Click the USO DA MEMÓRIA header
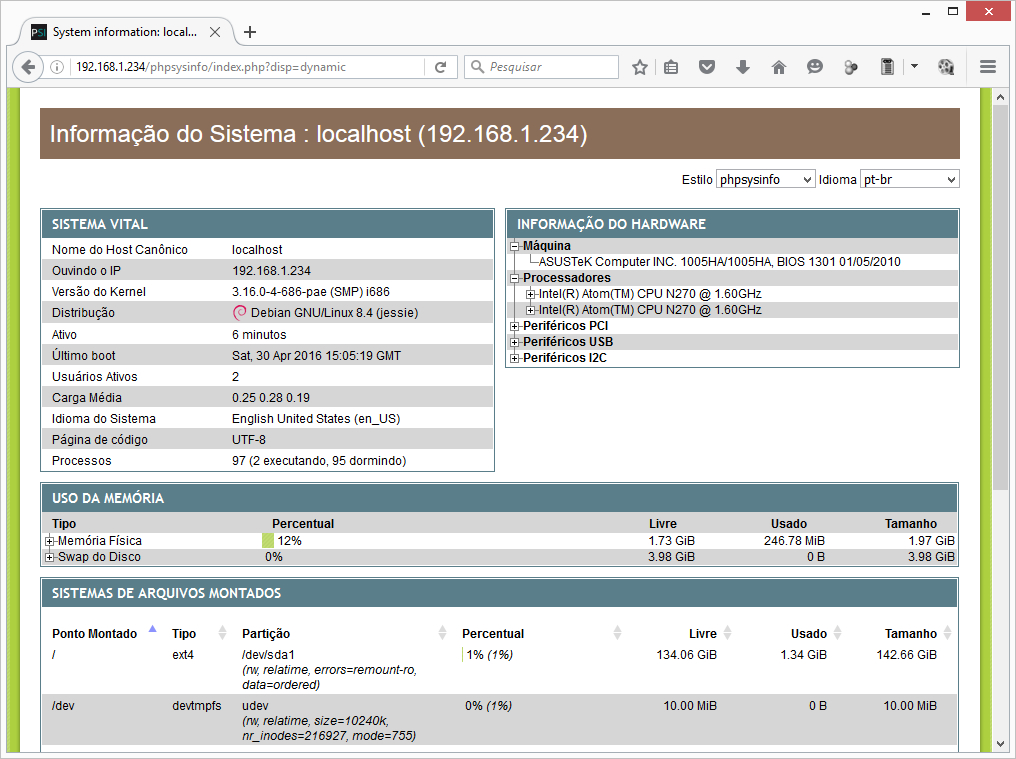The width and height of the screenshot is (1016, 759). 500,498
